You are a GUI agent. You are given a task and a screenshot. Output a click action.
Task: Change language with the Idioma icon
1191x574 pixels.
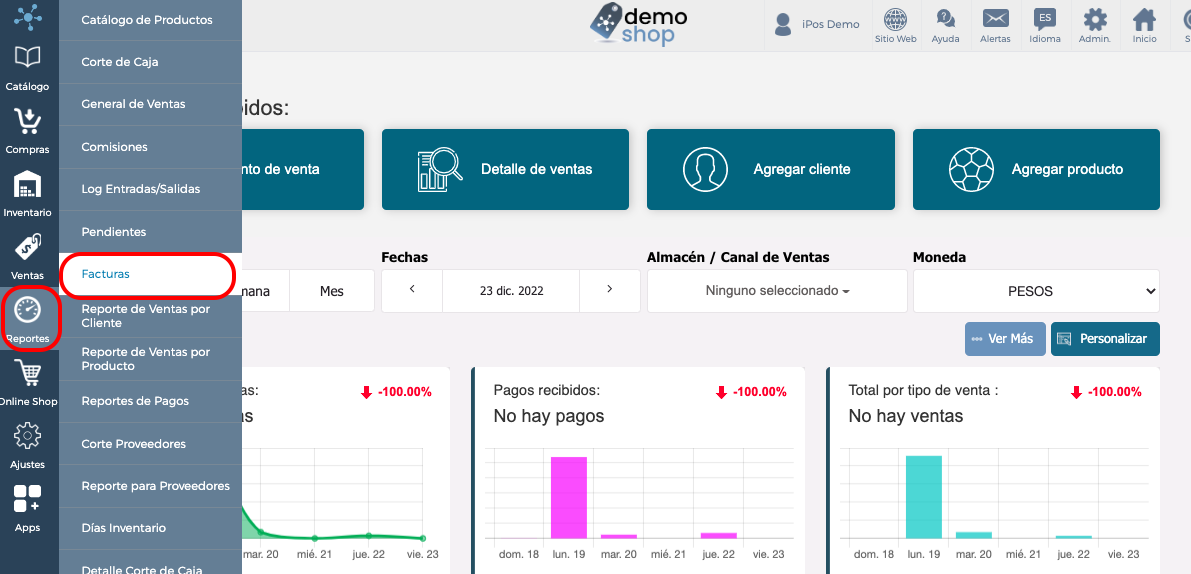click(x=1044, y=19)
